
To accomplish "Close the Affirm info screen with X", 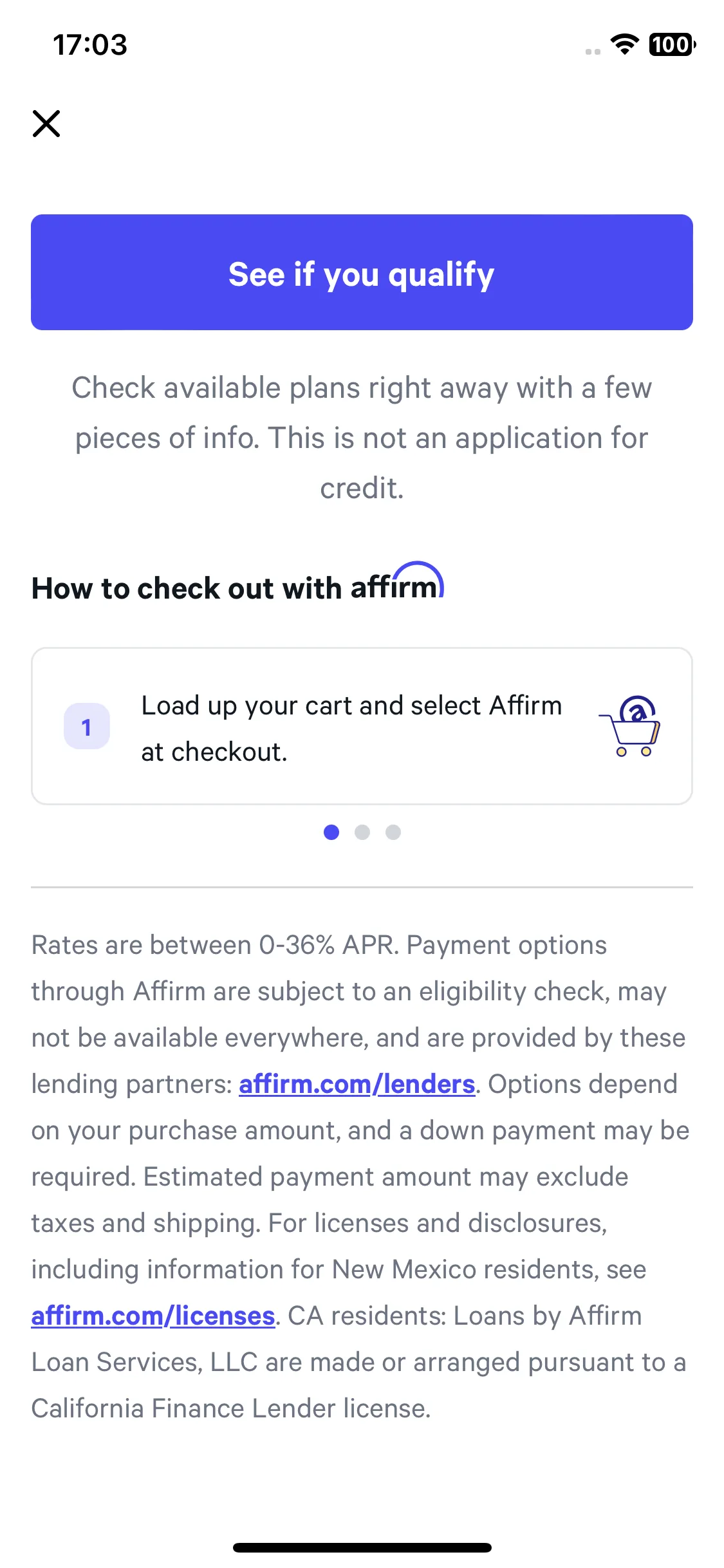I will pyautogui.click(x=46, y=124).
